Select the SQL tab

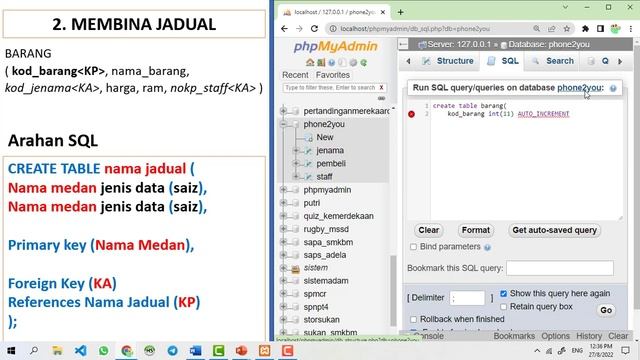click(x=503, y=61)
